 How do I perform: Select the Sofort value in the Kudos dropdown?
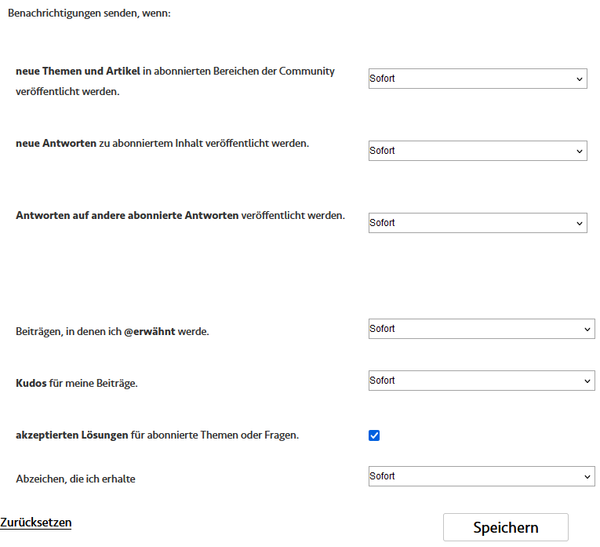tap(382, 380)
